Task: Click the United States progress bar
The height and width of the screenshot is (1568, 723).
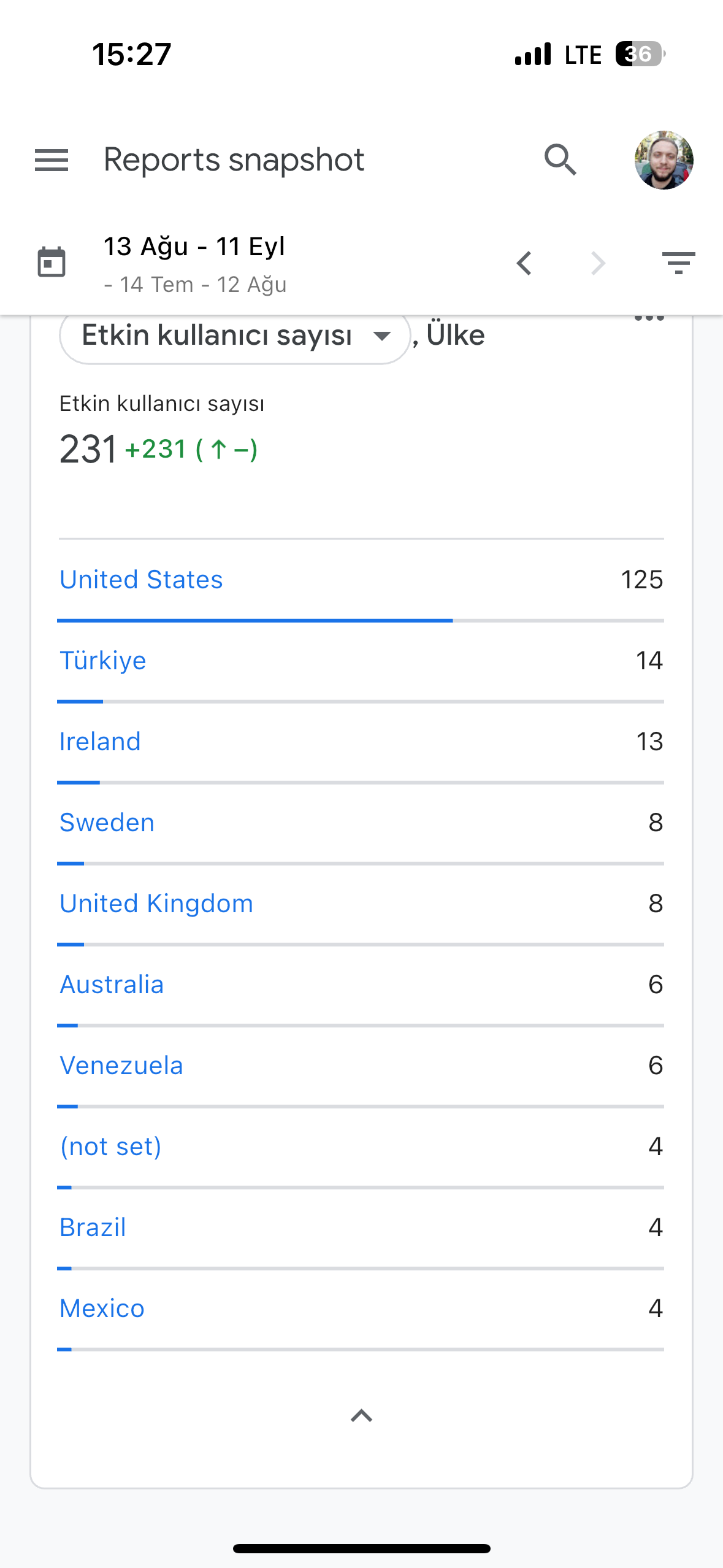Action: coord(361,621)
